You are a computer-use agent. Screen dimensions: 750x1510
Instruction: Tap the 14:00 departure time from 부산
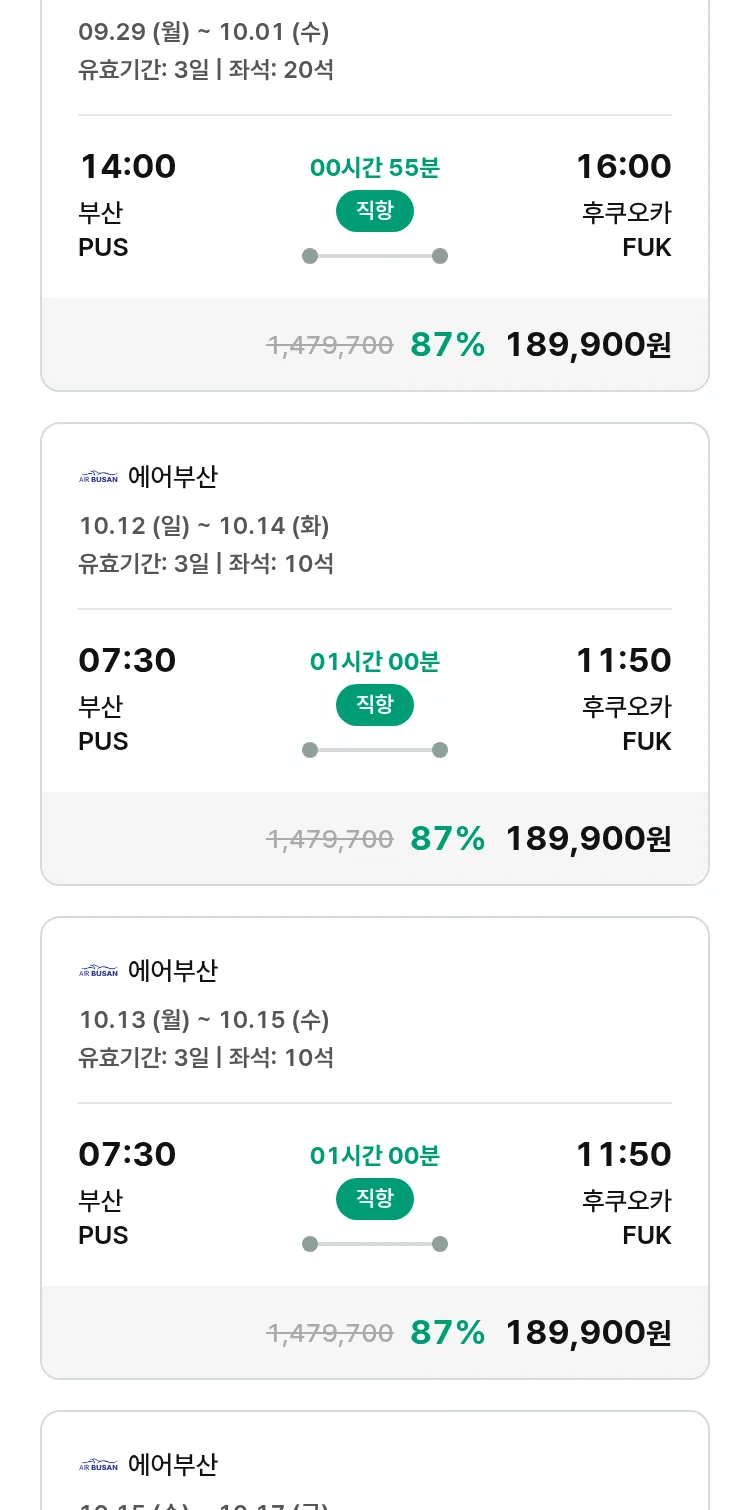click(127, 166)
